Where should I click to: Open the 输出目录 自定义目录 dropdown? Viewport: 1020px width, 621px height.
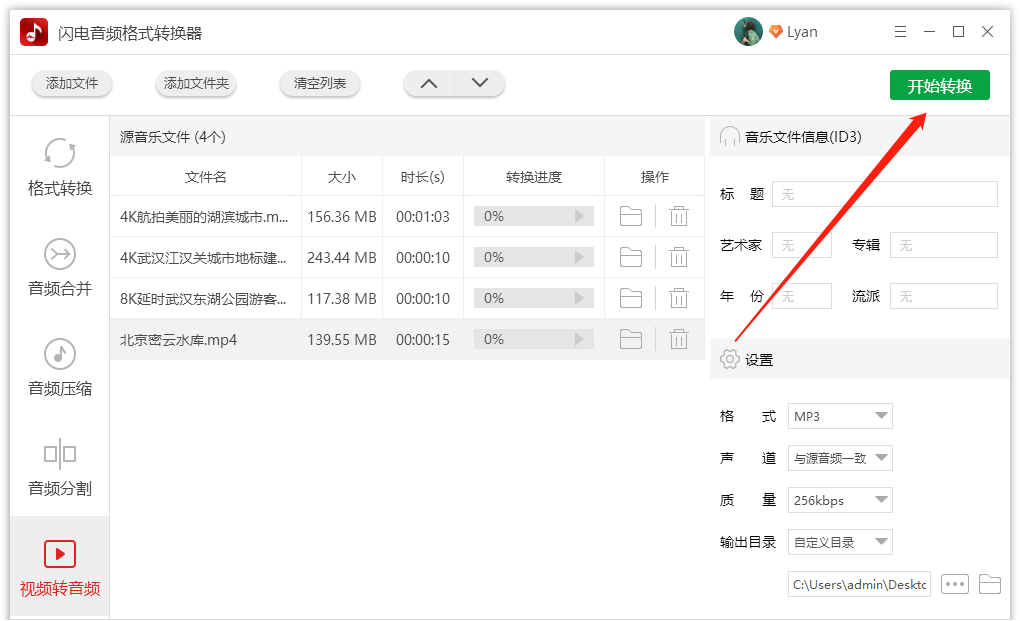pyautogui.click(x=840, y=542)
